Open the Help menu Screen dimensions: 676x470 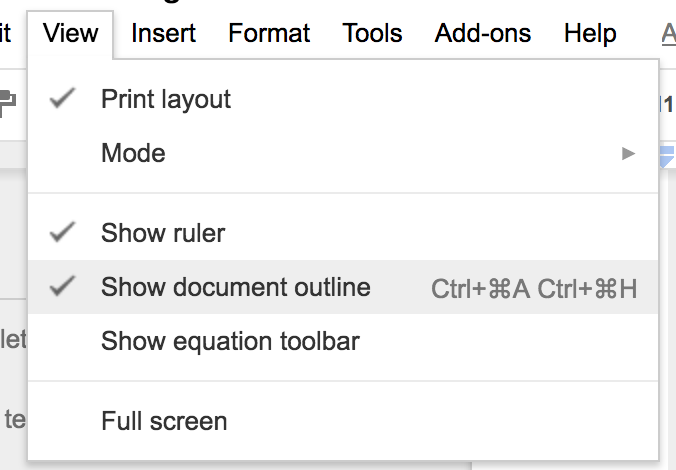[589, 33]
